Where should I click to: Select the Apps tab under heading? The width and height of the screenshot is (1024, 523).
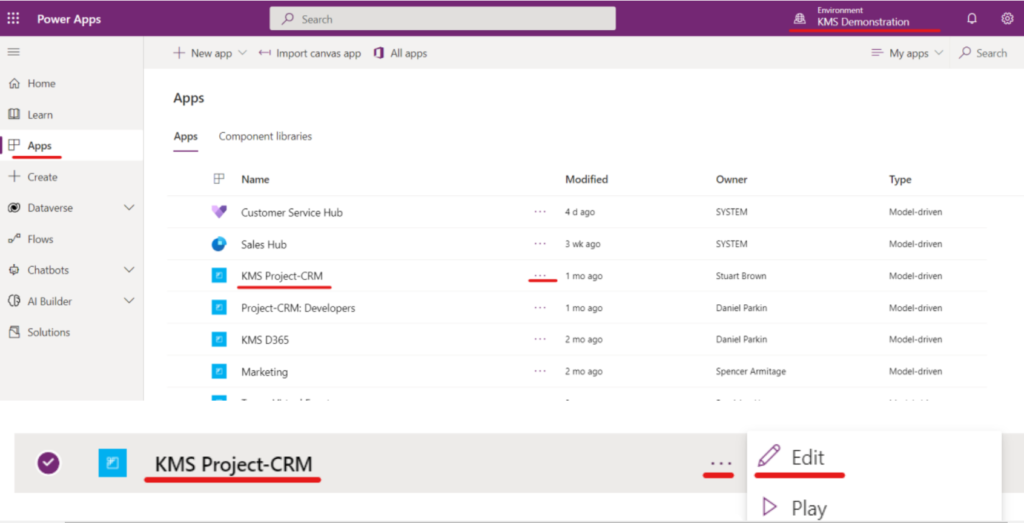pos(185,137)
